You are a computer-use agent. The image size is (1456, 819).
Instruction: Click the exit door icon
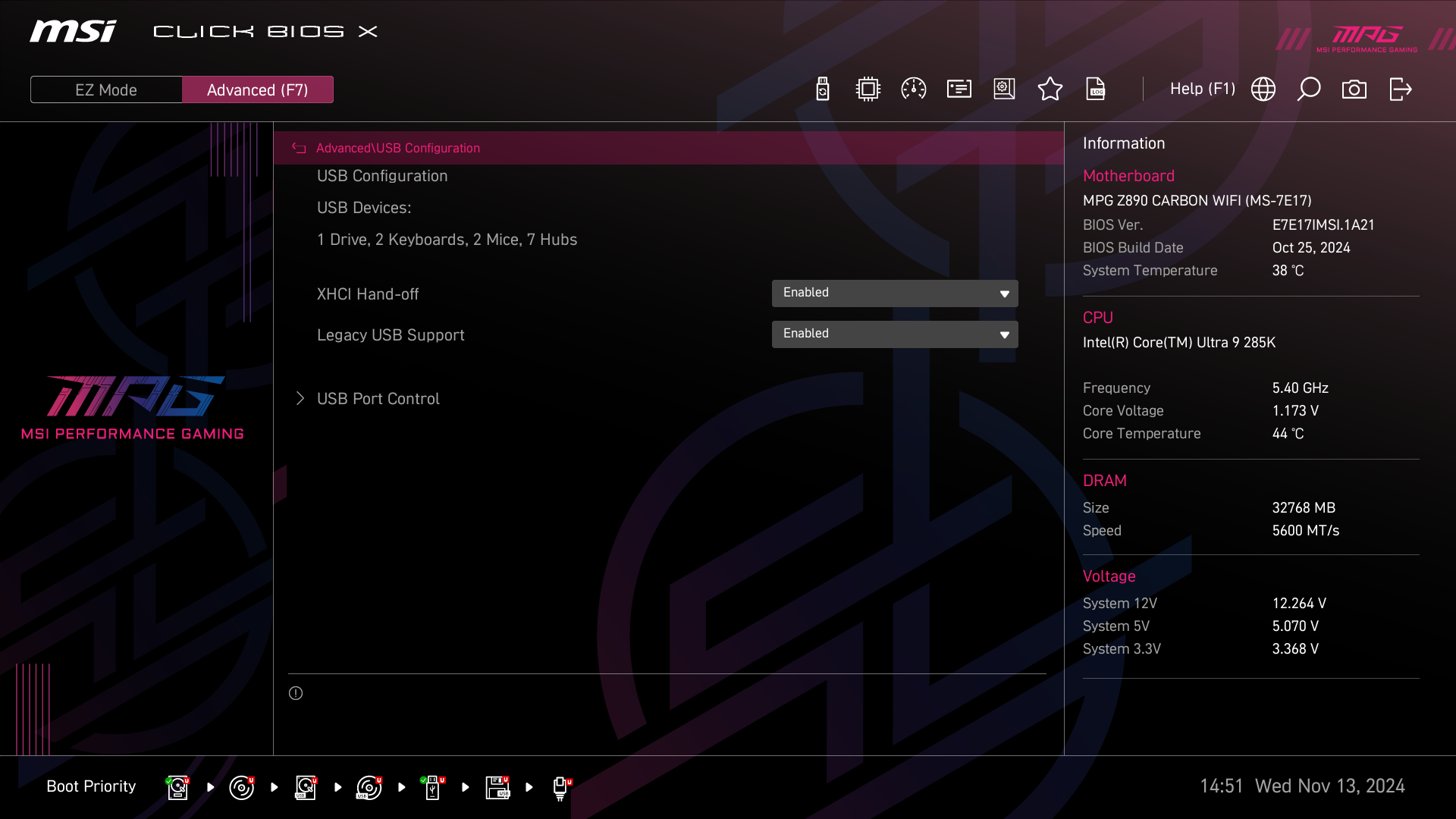click(1400, 89)
